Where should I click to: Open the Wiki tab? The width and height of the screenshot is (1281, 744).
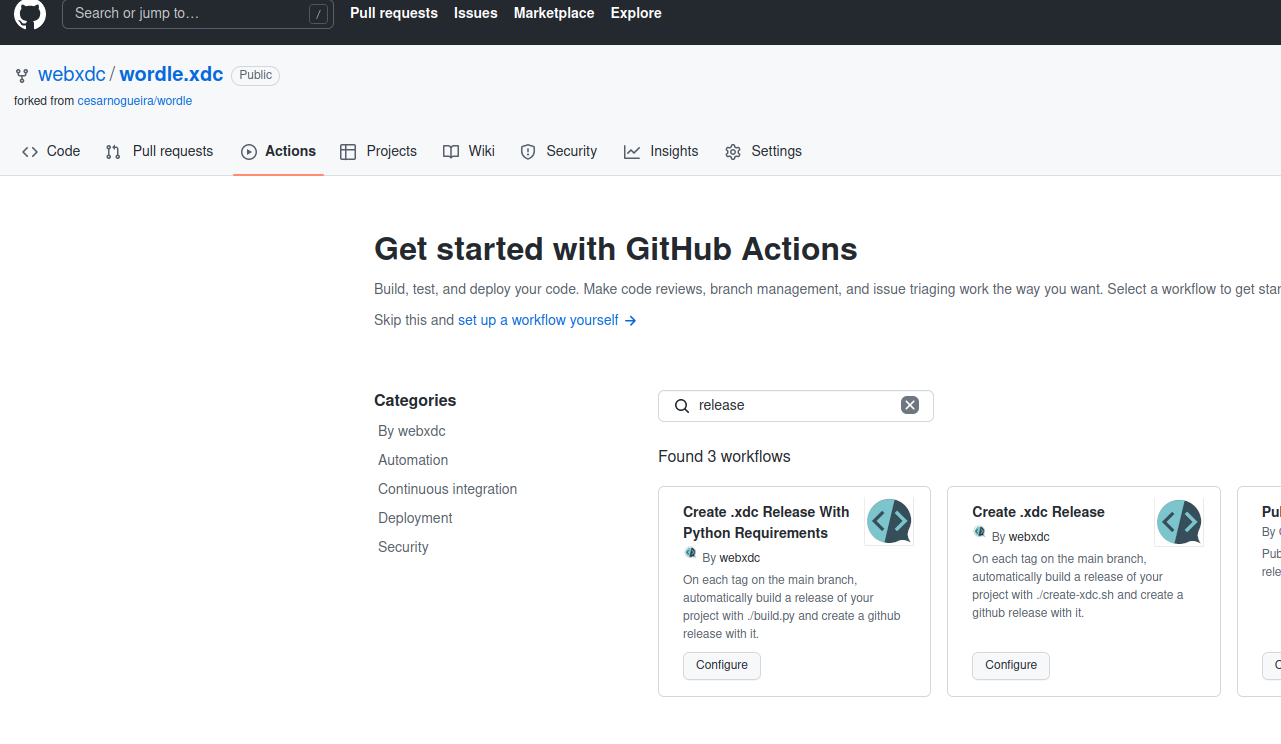pos(469,151)
